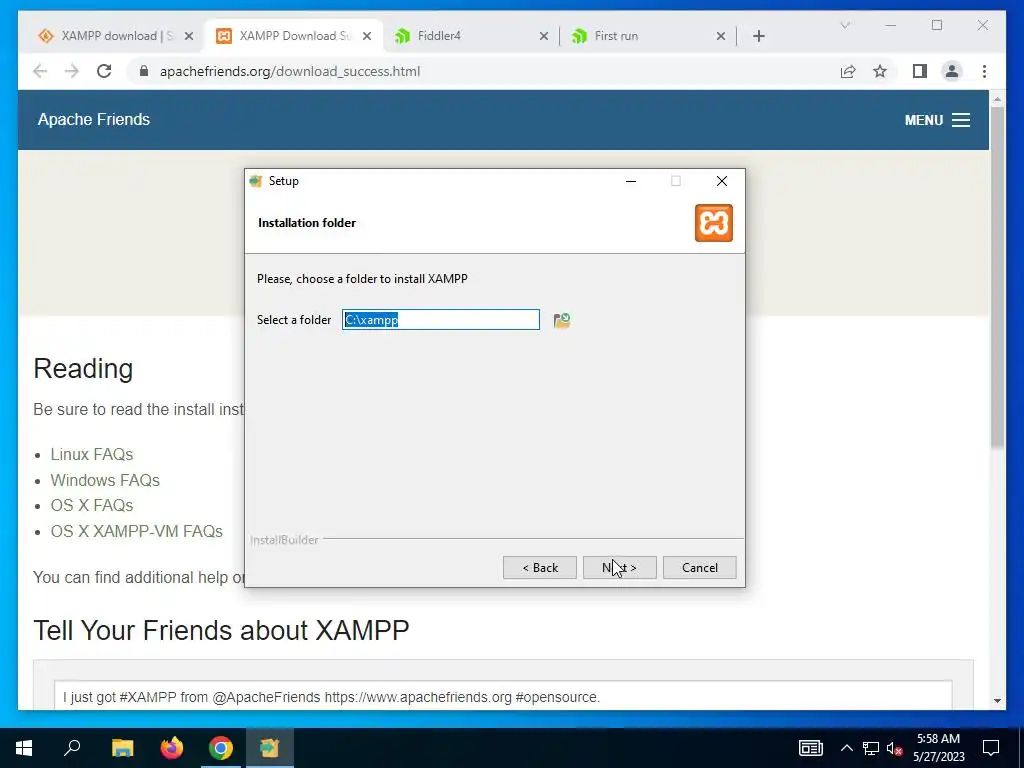The width and height of the screenshot is (1024, 768).
Task: Click the Chrome forward arrow
Action: click(x=72, y=71)
